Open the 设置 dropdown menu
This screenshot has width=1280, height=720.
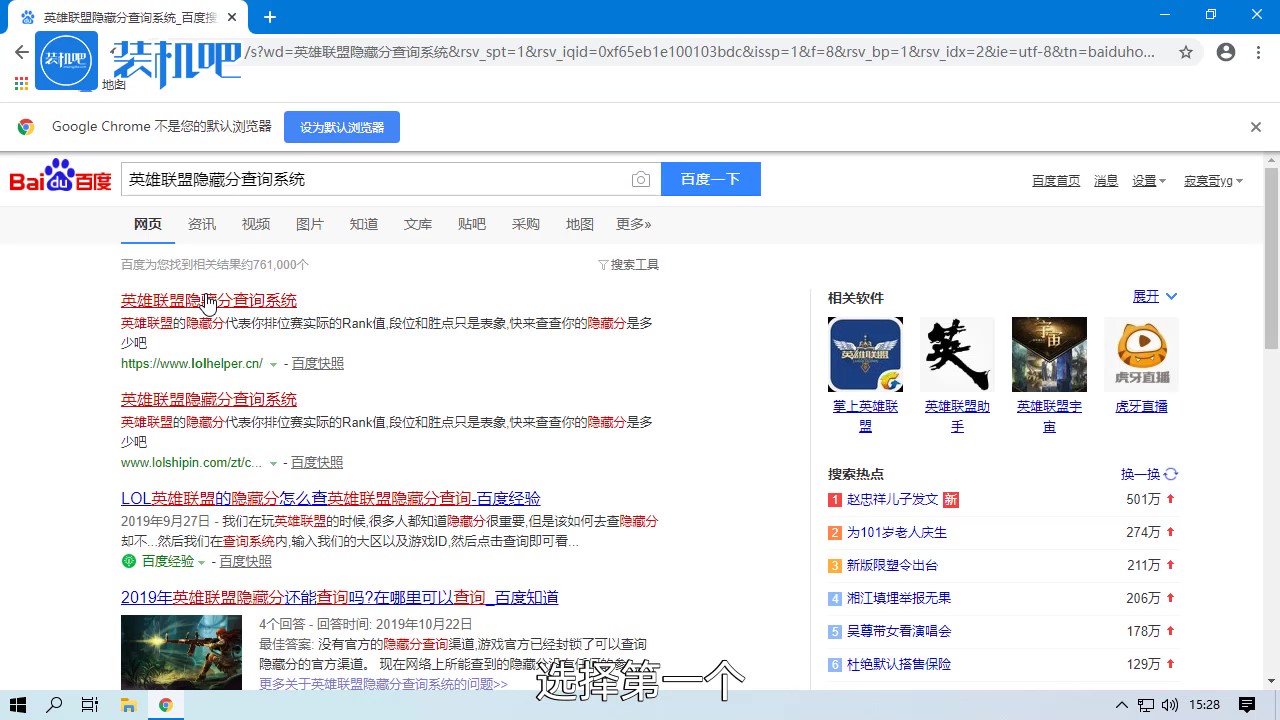[1149, 181]
